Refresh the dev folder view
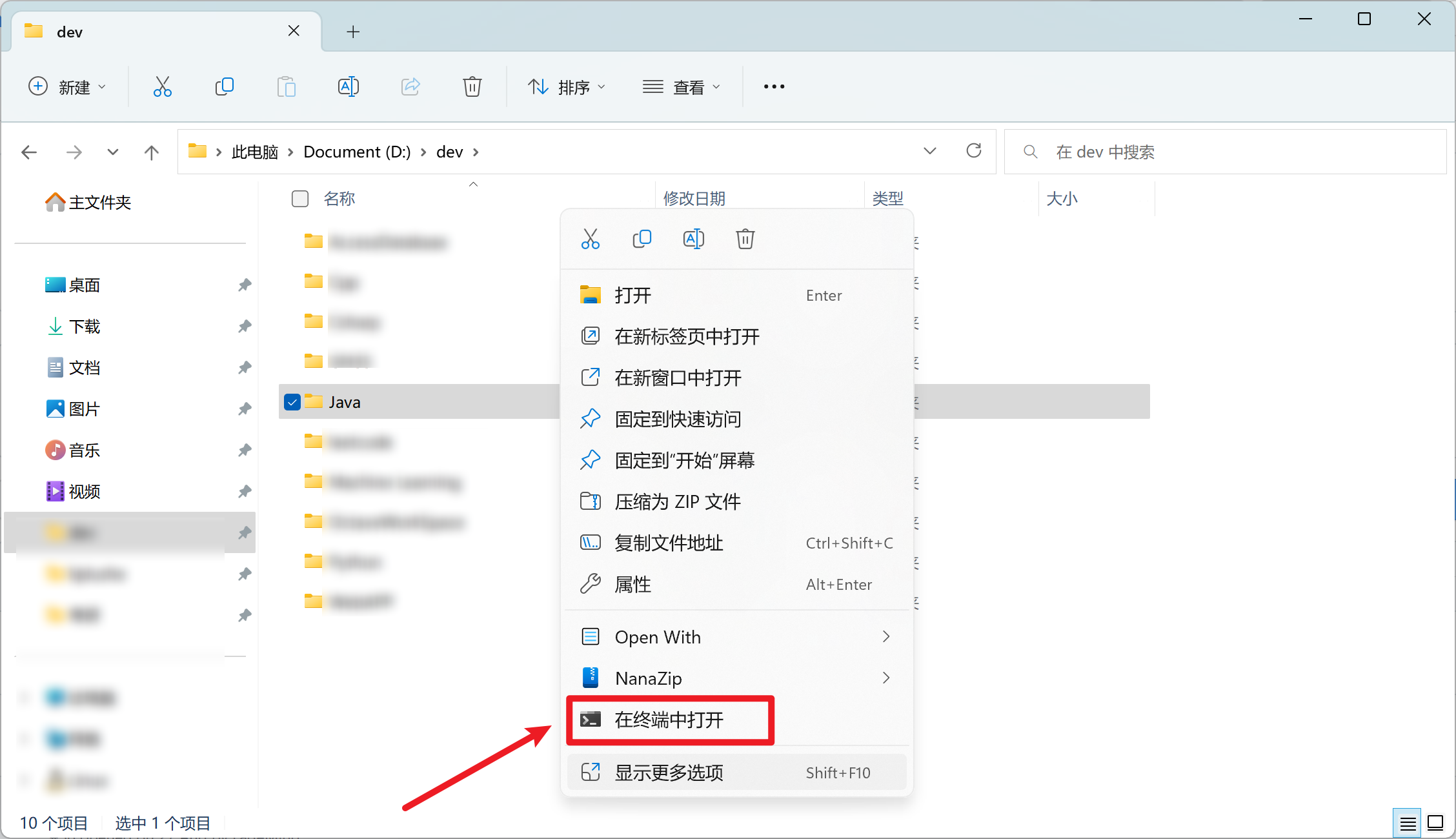Screen dimensions: 1456x839 pos(974,151)
